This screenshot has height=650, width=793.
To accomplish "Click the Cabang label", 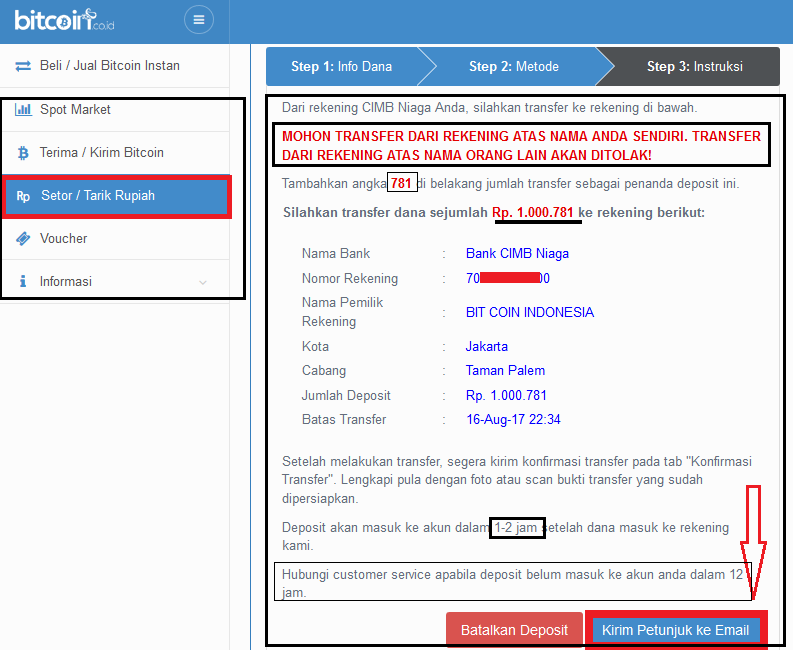I will (x=324, y=371).
